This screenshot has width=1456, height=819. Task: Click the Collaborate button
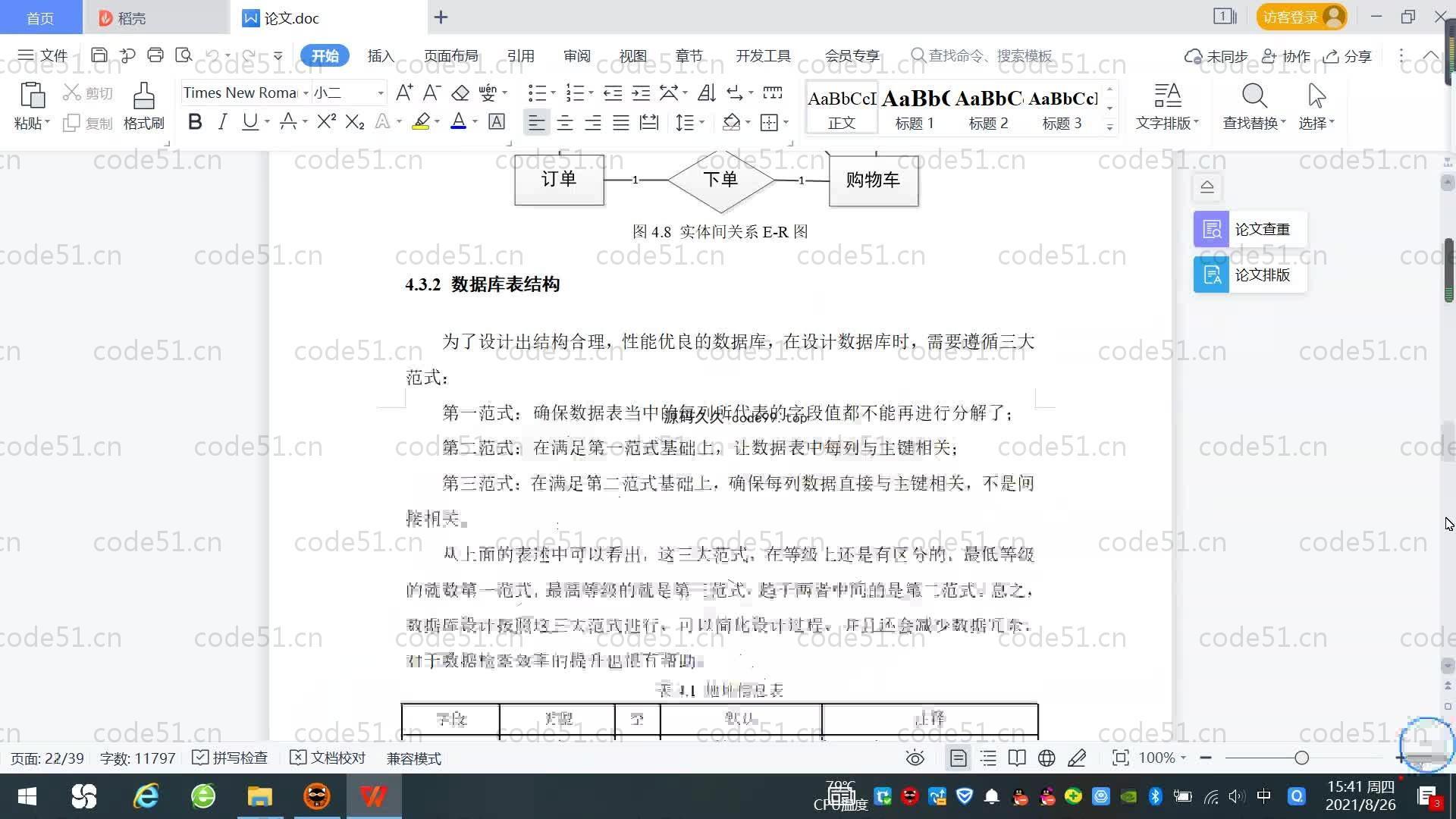[1286, 56]
